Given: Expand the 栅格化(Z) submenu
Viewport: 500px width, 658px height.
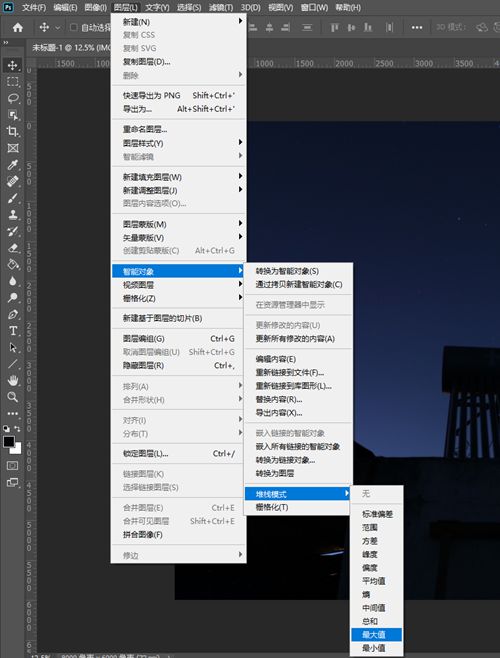Looking at the screenshot, I should click(179, 298).
